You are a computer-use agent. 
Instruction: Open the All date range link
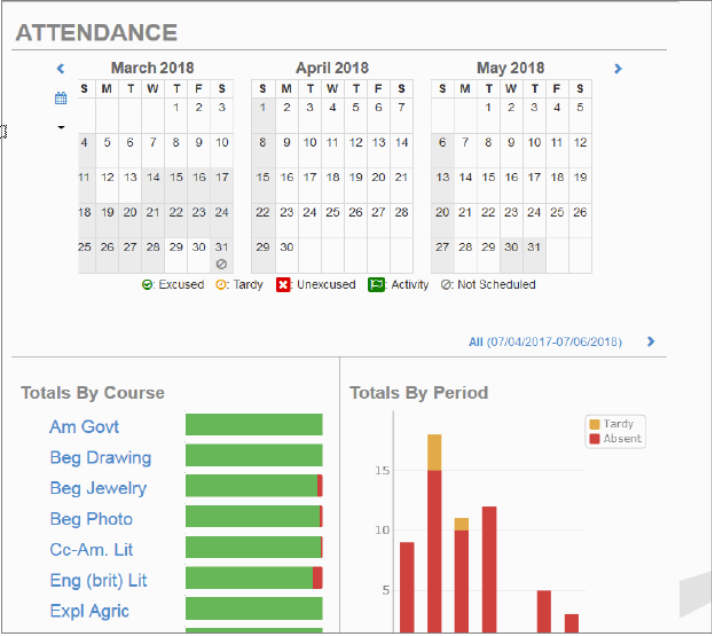(545, 342)
